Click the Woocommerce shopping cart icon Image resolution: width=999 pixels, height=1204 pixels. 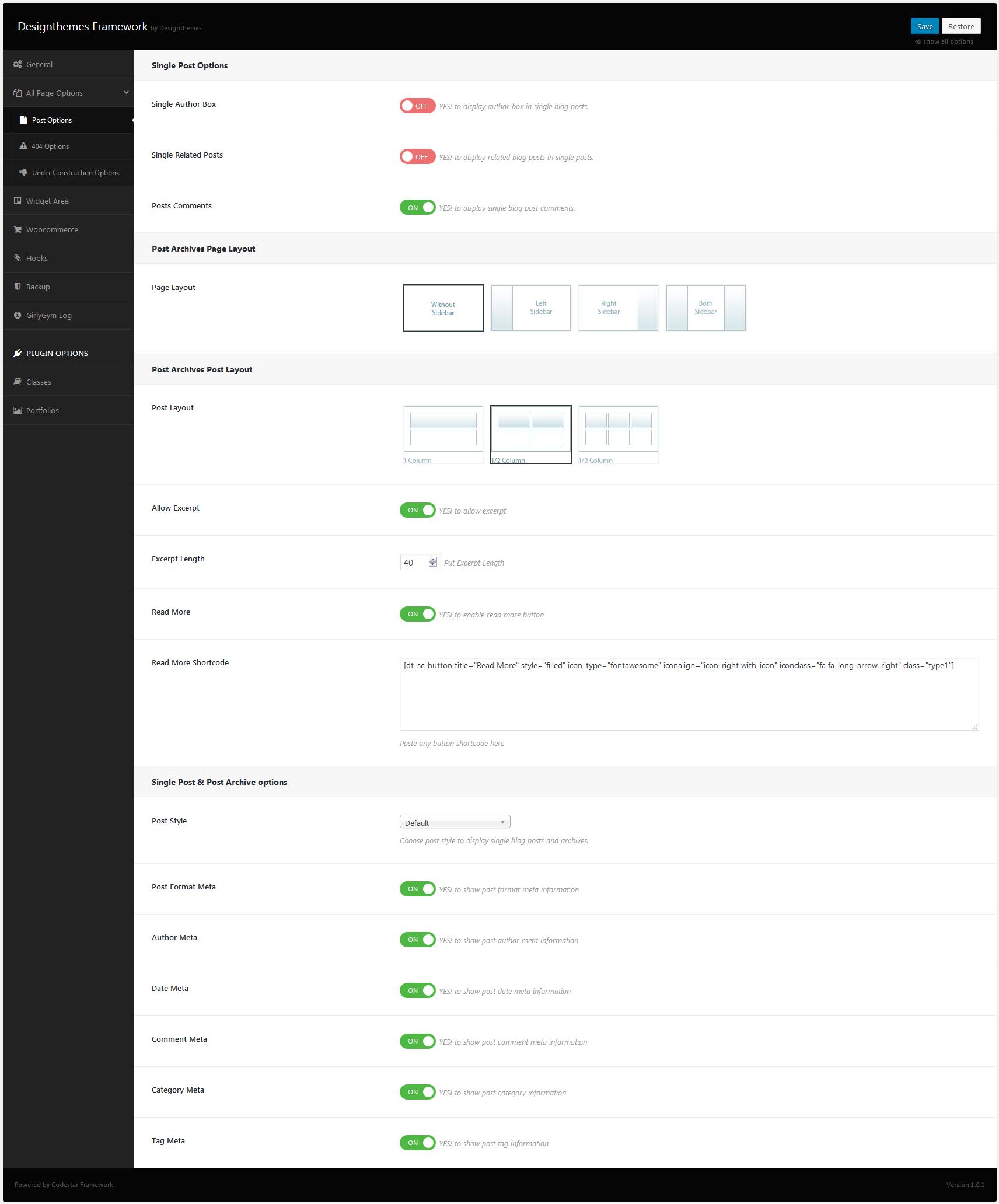coord(18,229)
